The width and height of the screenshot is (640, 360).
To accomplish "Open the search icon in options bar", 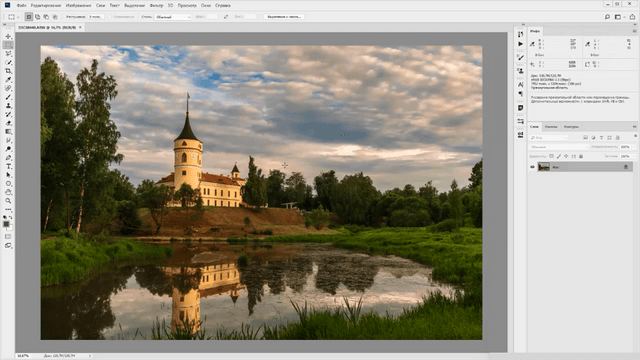I will [607, 17].
